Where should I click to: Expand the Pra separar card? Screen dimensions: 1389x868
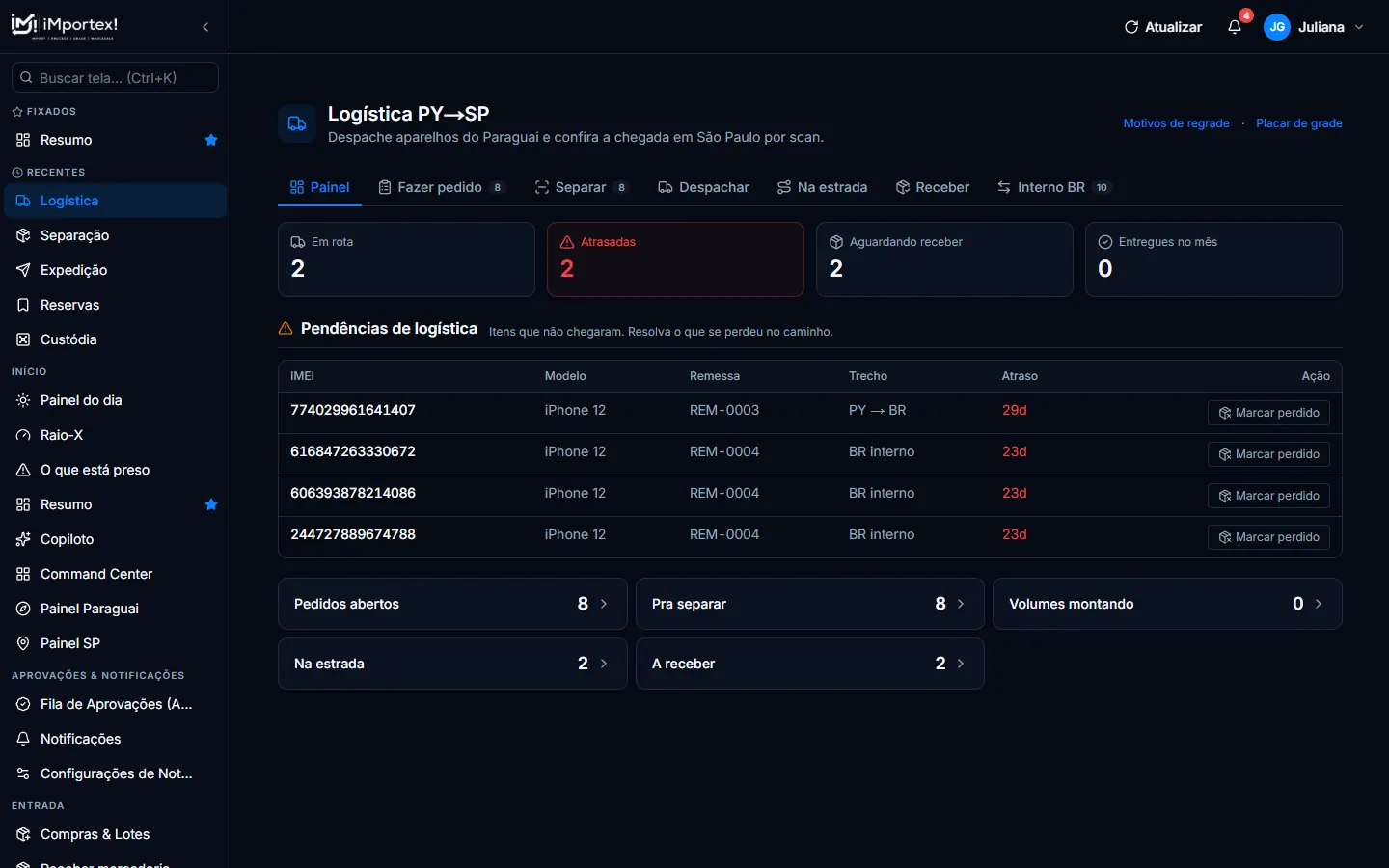click(x=810, y=604)
